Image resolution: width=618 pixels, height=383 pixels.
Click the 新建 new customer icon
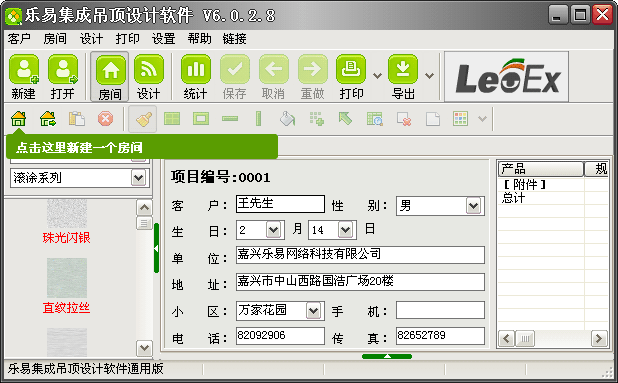coord(24,70)
